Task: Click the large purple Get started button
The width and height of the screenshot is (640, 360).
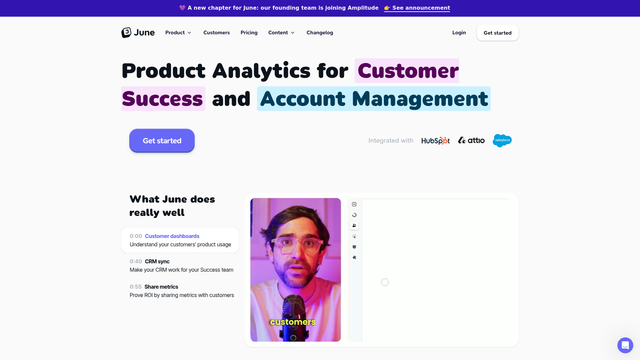Action: click(162, 140)
